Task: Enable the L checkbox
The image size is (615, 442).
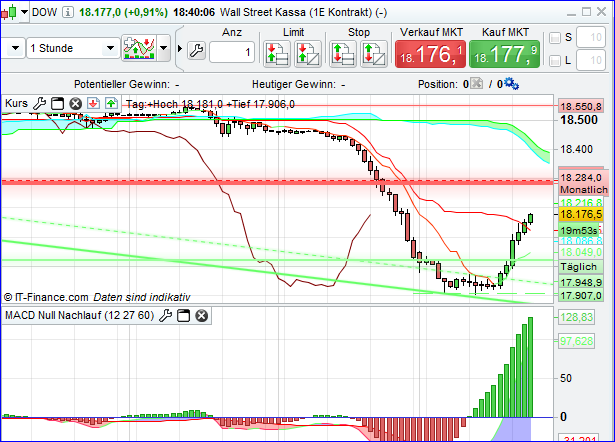Action: click(x=555, y=61)
